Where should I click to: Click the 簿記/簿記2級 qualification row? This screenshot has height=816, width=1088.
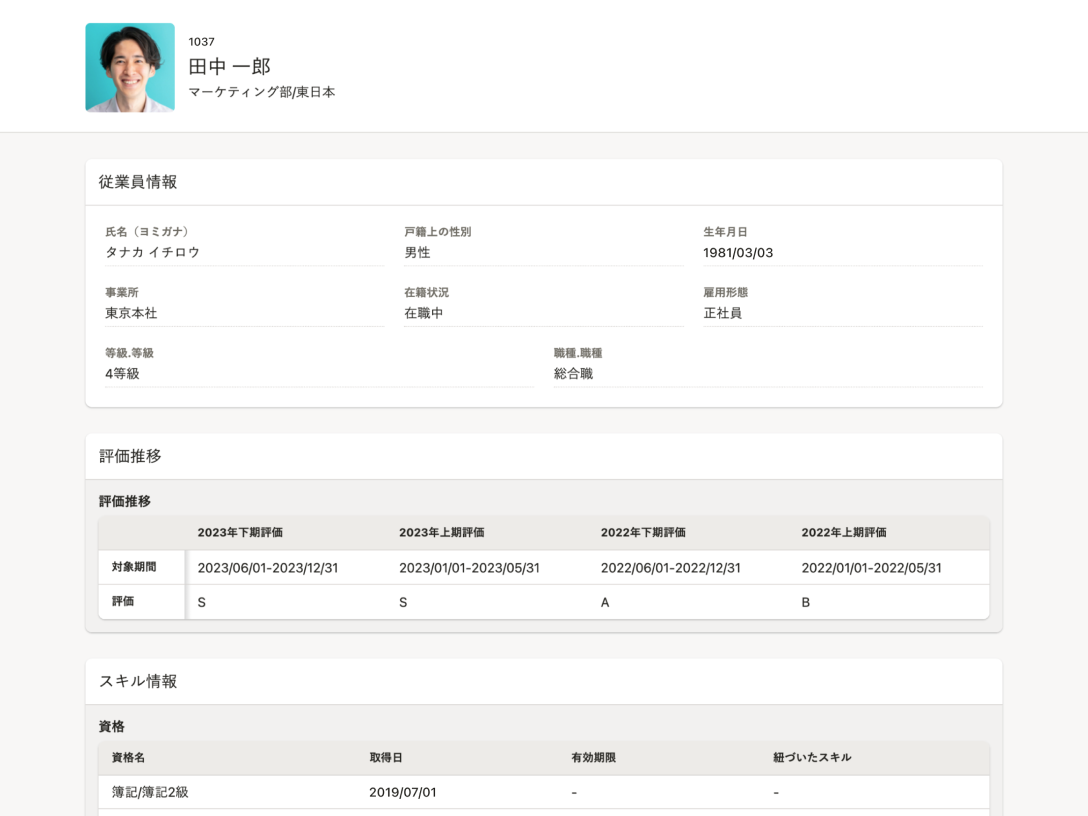(544, 792)
